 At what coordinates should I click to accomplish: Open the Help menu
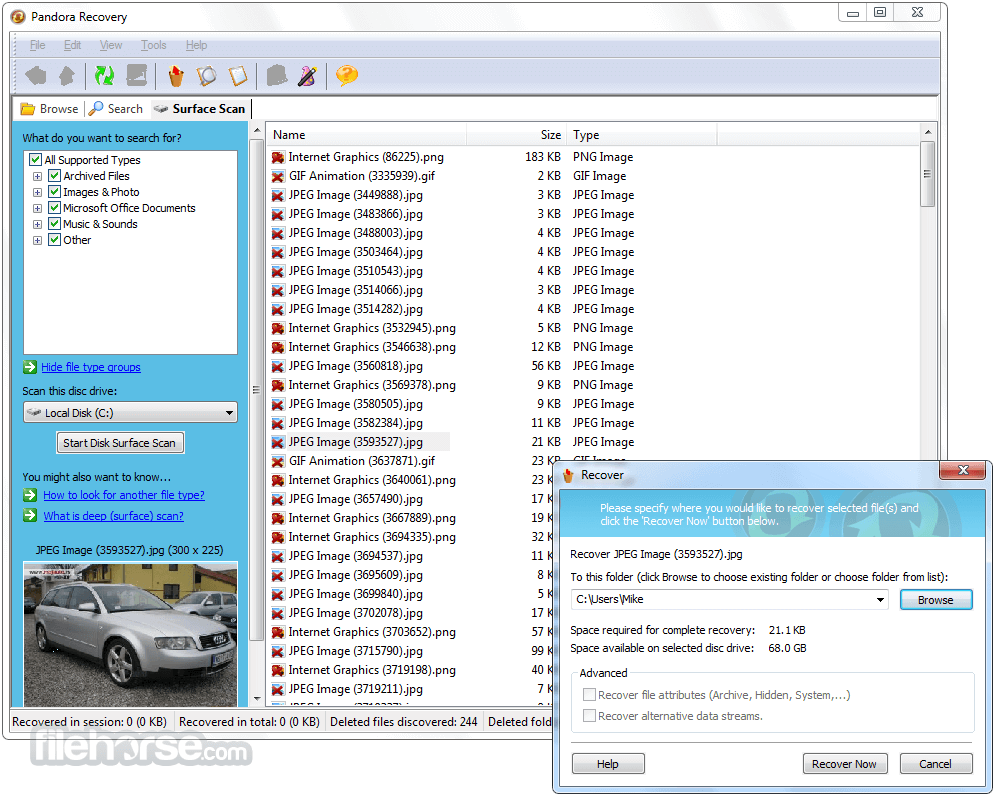tap(196, 45)
